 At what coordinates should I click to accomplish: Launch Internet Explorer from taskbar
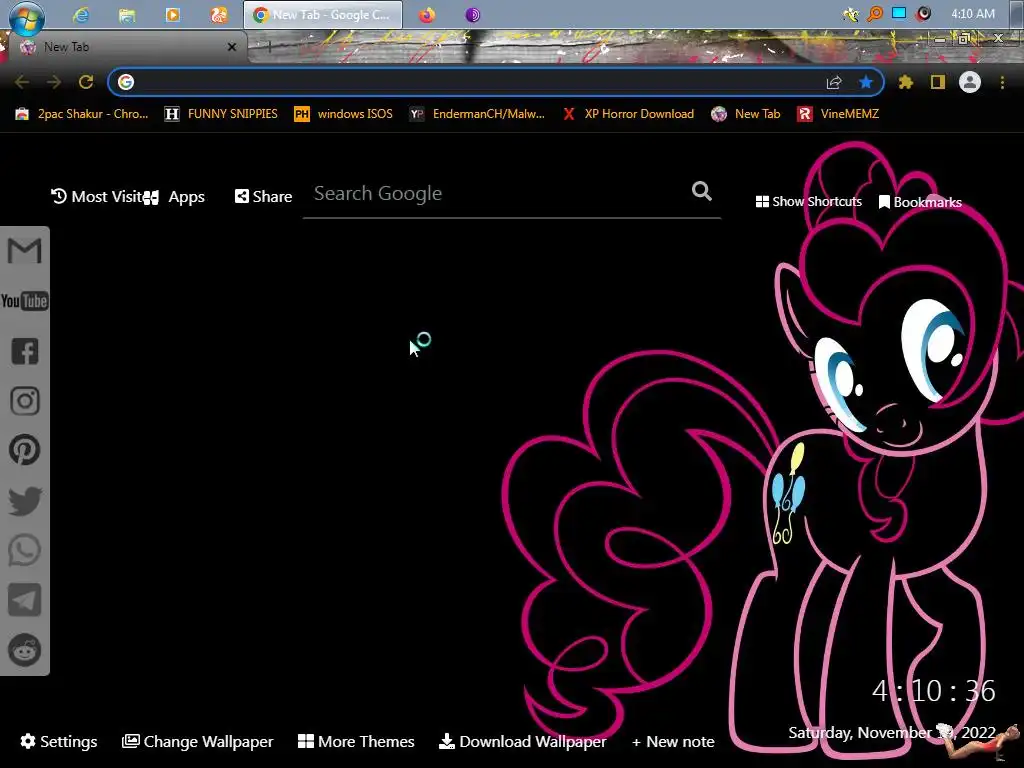(81, 14)
